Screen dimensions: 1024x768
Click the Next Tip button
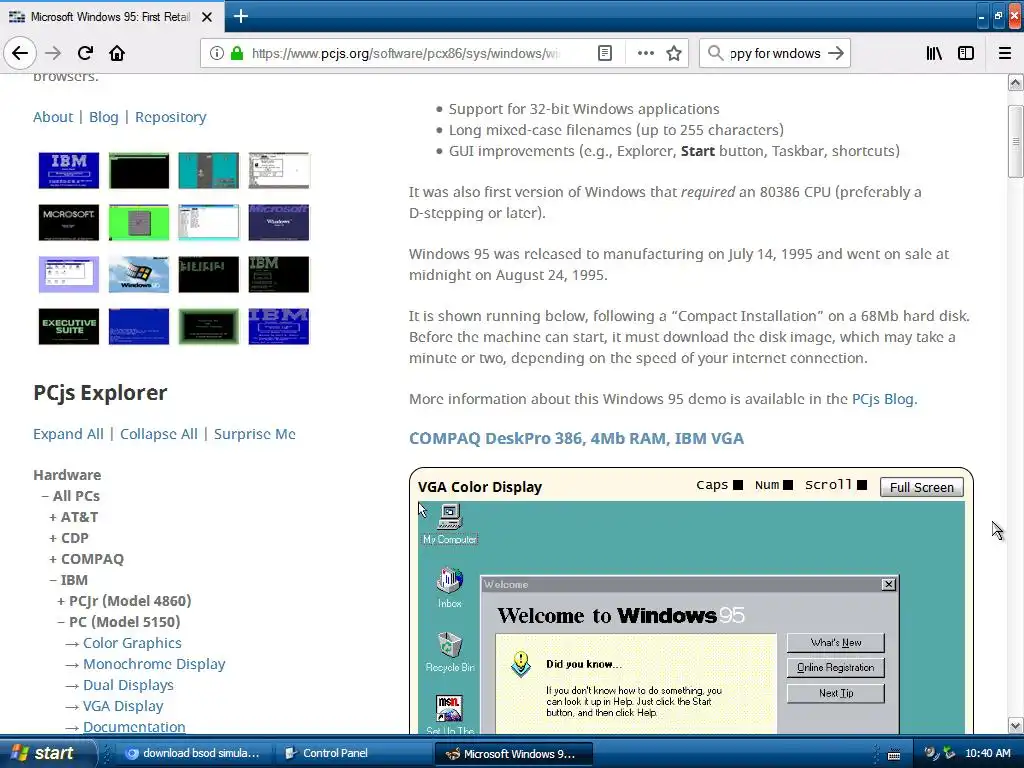(x=835, y=693)
